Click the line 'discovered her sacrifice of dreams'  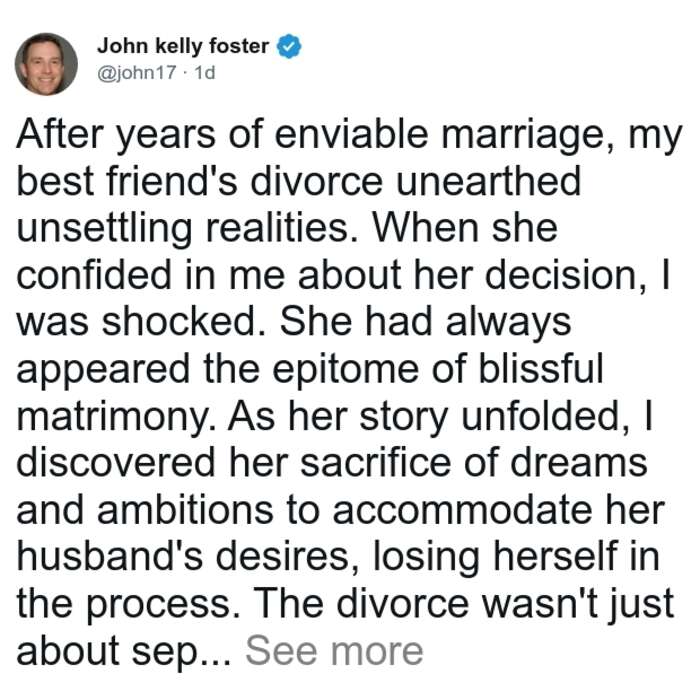[x=332, y=463]
